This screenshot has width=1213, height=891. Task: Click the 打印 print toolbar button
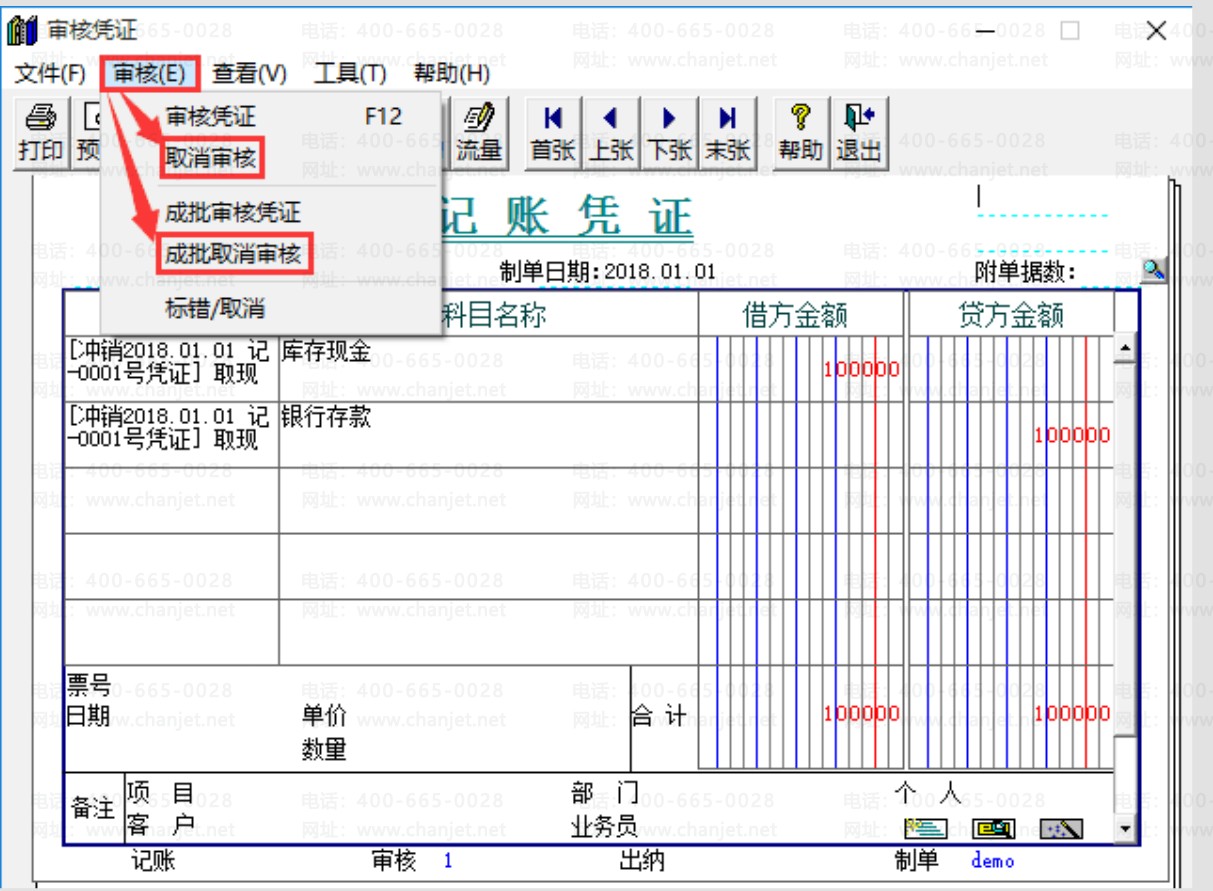tap(41, 133)
